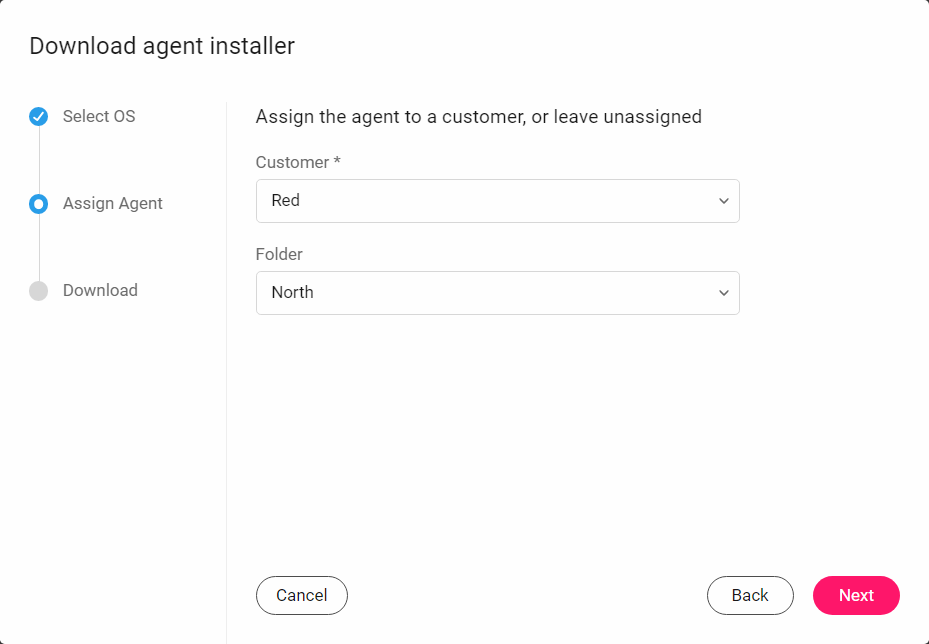
Task: Click the active Assign Agent step circle
Action: 39,204
